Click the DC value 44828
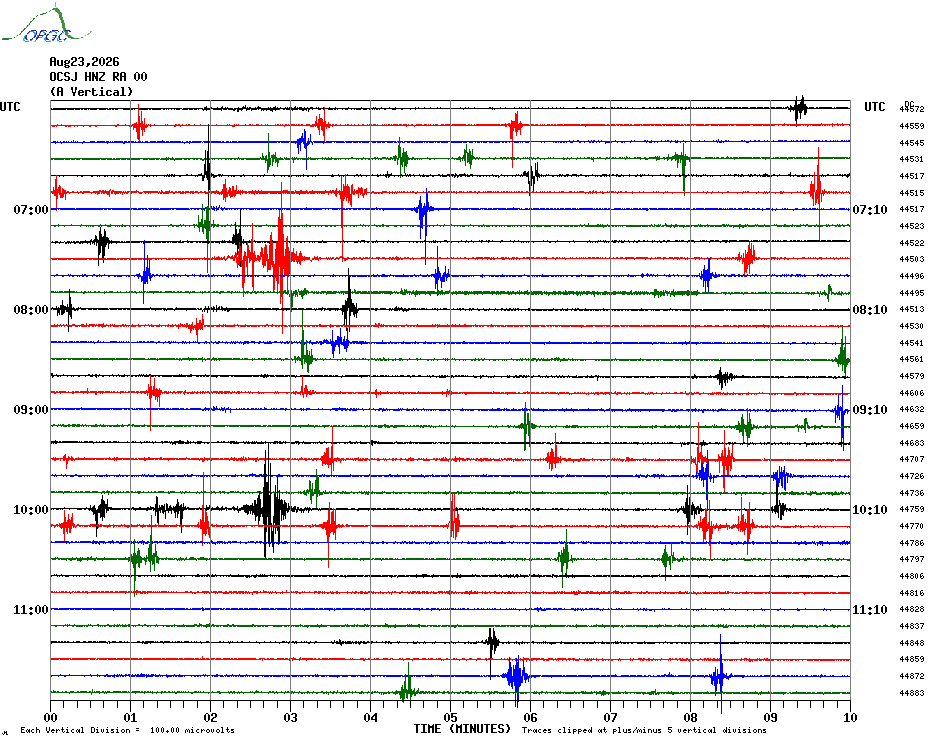The height and width of the screenshot is (744, 930). click(x=912, y=609)
